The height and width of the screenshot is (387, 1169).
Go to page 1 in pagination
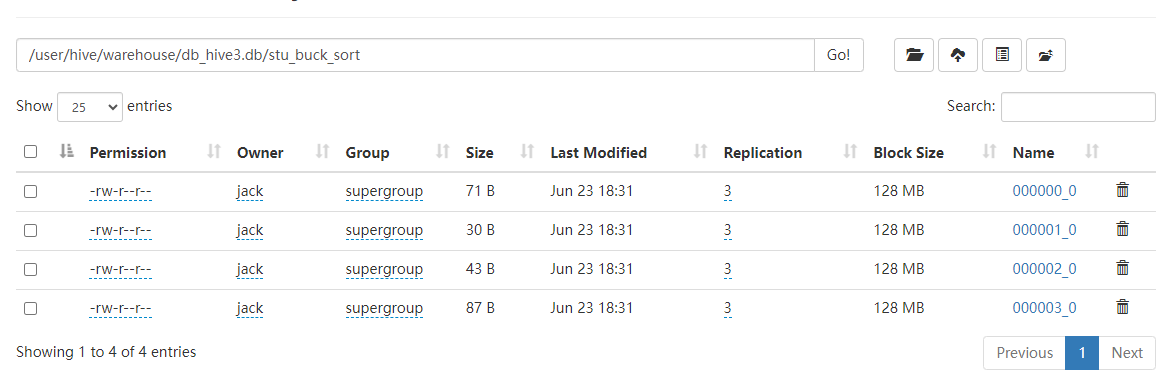point(1082,353)
